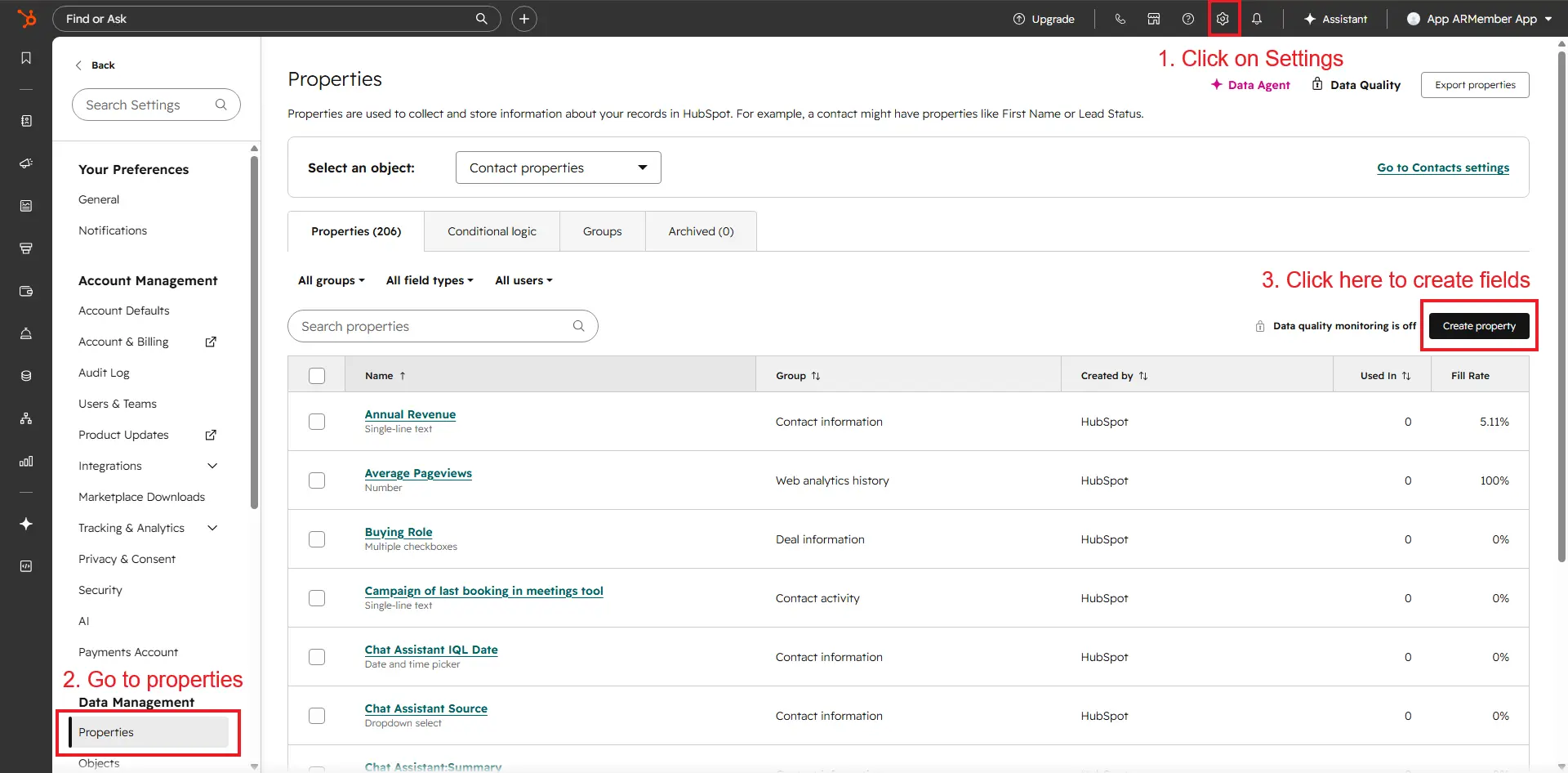The width and height of the screenshot is (1568, 773).
Task: Click the Search properties input field
Action: 443,326
